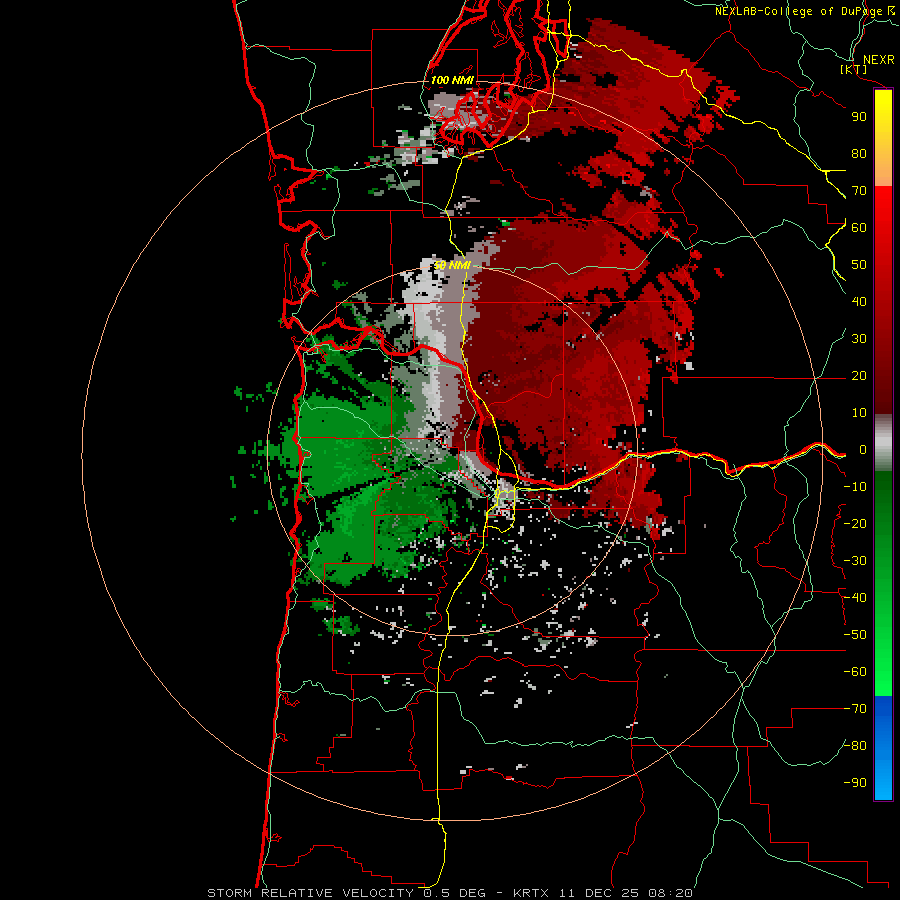Click the [KT] units label
The width and height of the screenshot is (900, 900).
tap(854, 69)
